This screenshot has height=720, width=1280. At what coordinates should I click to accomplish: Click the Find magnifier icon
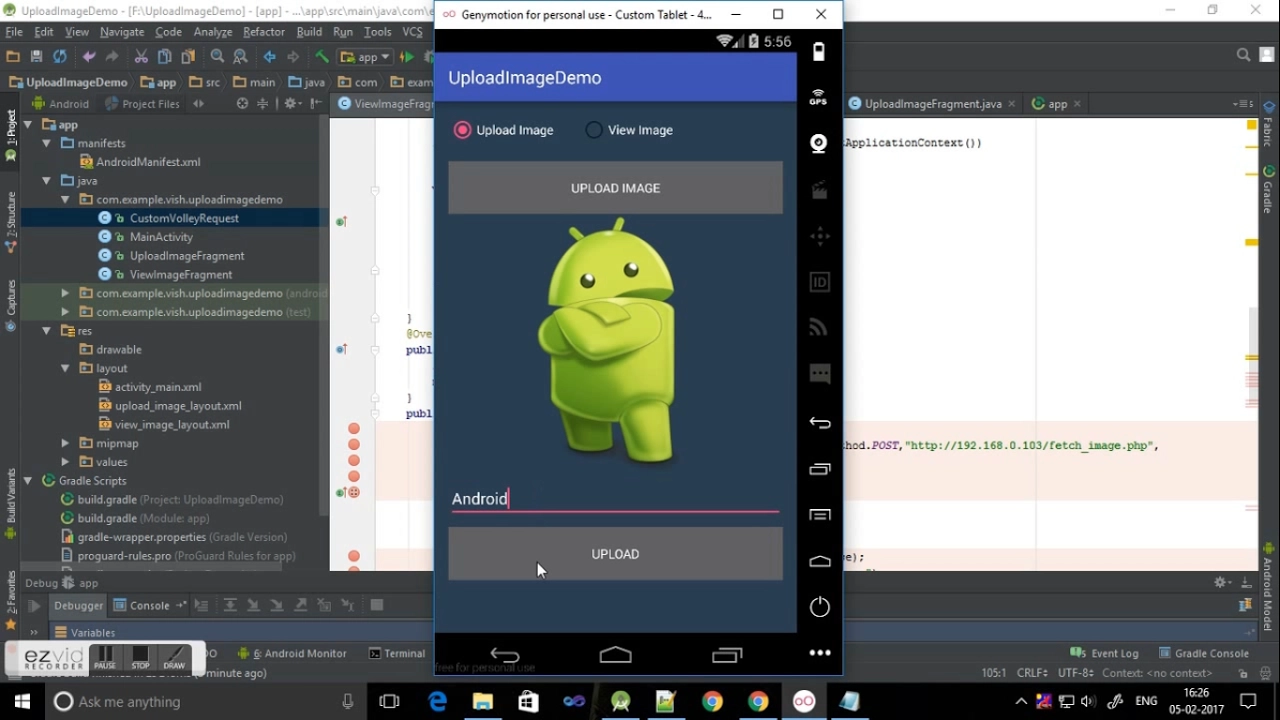[x=217, y=57]
